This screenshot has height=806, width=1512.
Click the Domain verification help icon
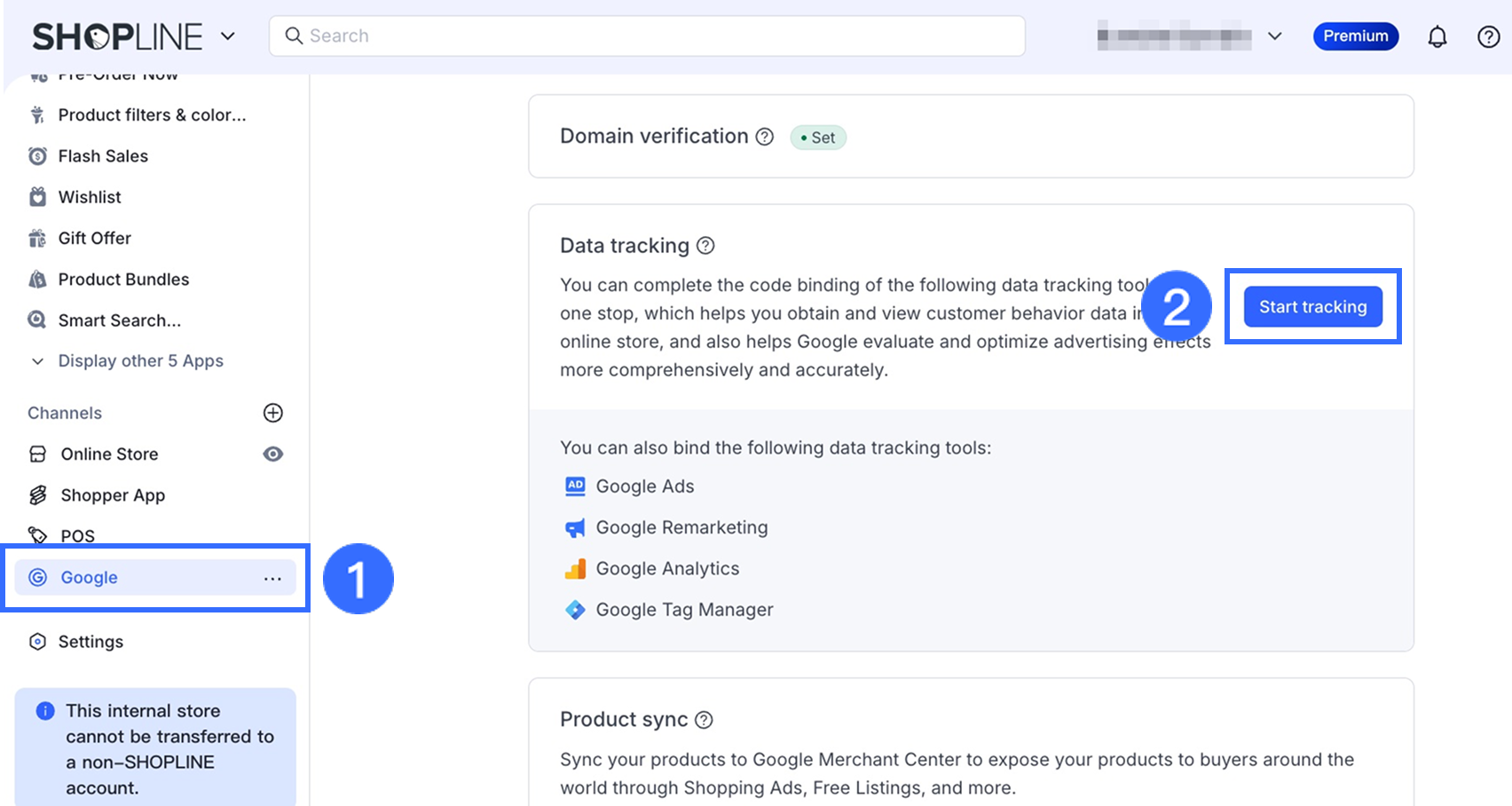764,137
